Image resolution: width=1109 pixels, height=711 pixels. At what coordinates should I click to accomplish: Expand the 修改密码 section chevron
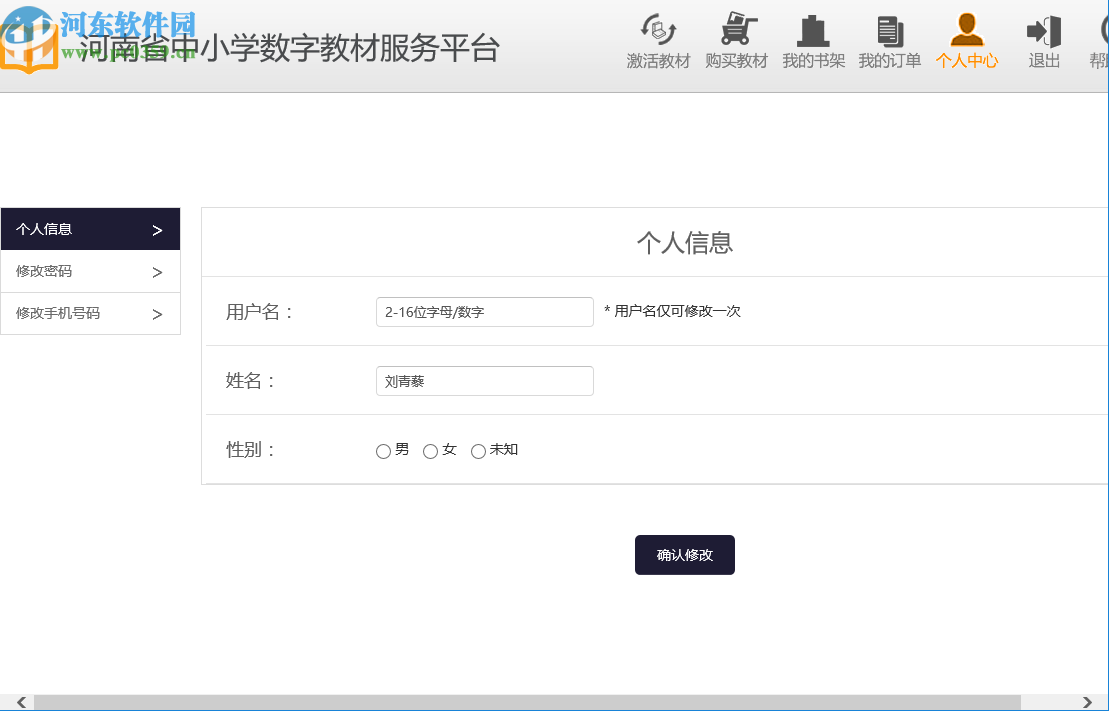[x=157, y=271]
